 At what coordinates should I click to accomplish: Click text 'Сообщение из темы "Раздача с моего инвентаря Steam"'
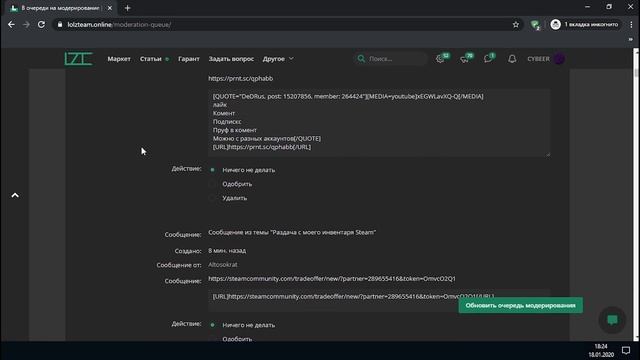[x=292, y=232]
